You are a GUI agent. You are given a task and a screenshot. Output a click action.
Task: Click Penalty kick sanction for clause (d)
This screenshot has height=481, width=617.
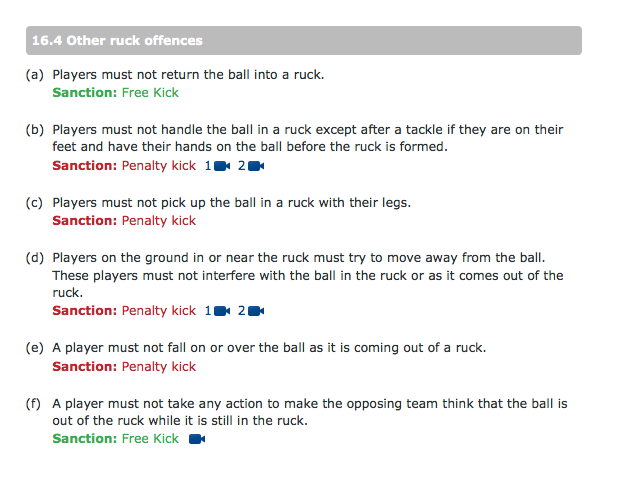(x=159, y=311)
